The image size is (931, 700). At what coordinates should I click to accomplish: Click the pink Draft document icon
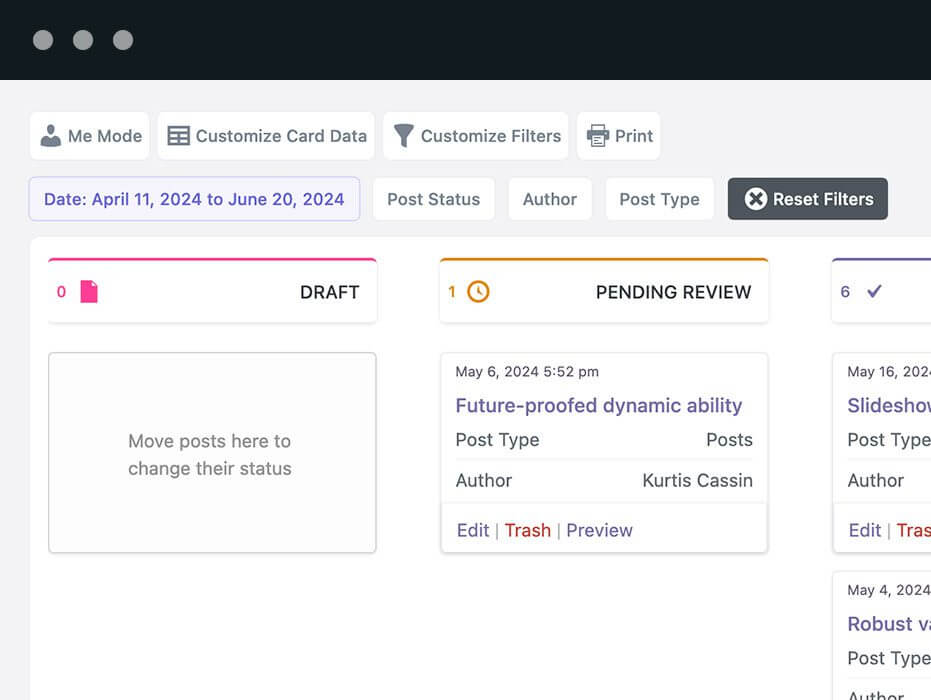pos(89,292)
